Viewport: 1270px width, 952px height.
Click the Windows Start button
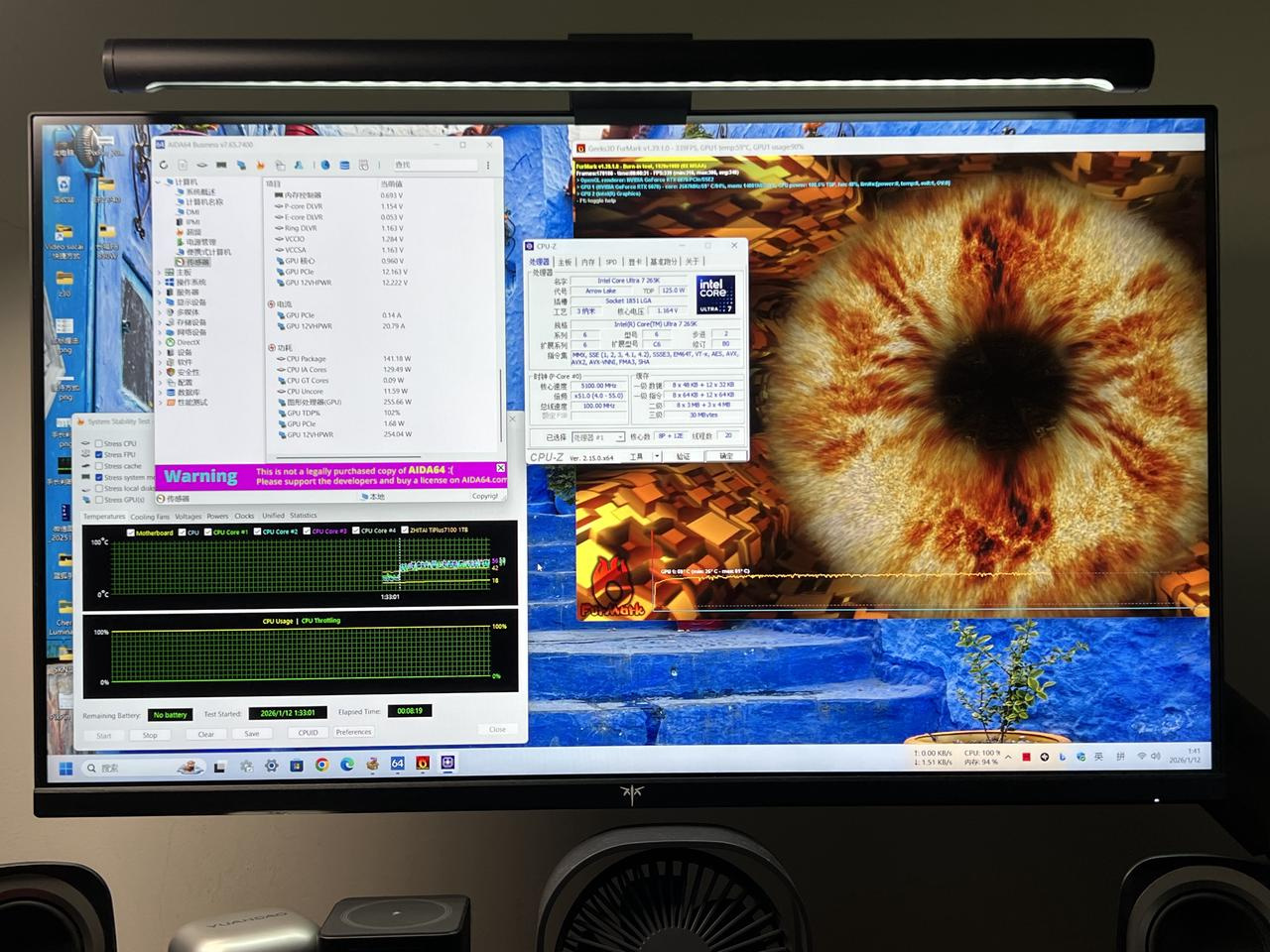click(x=65, y=769)
